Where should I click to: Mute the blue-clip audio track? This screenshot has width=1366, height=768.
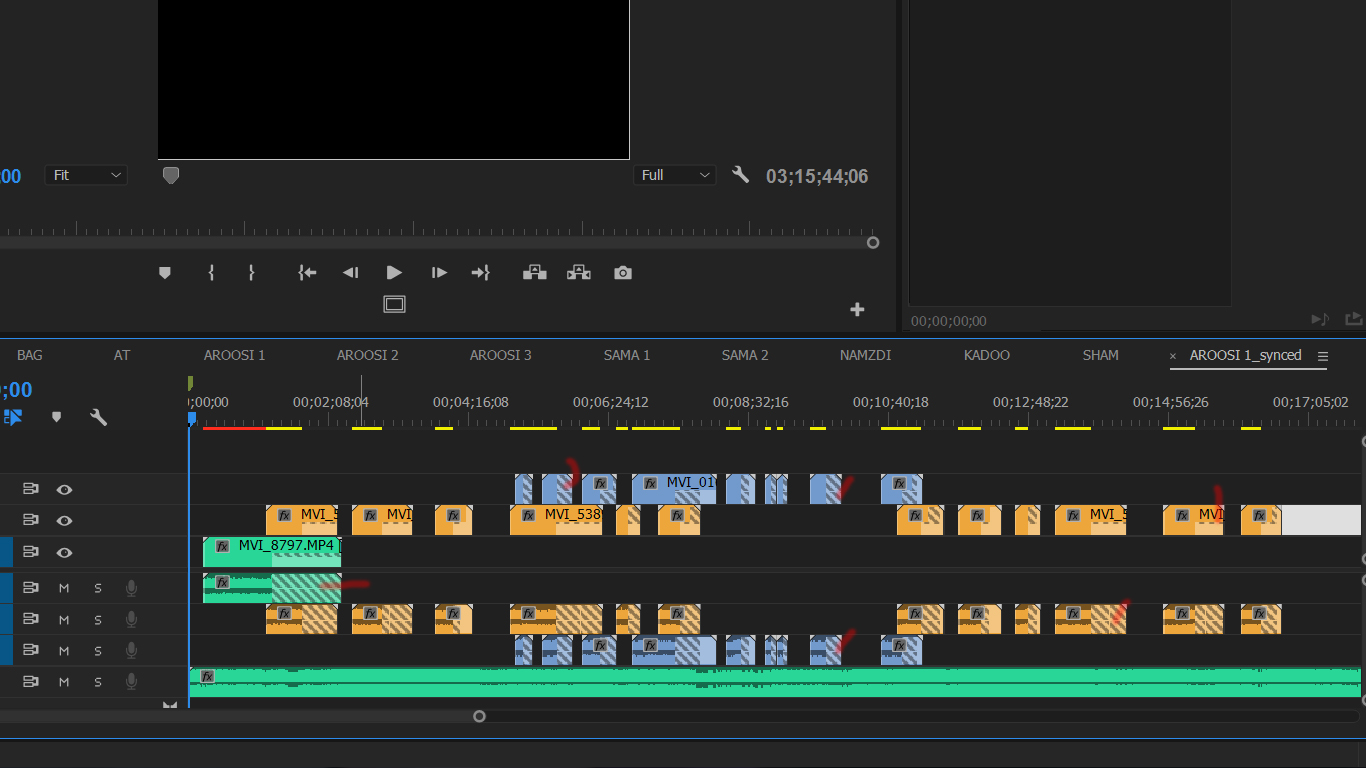[64, 650]
